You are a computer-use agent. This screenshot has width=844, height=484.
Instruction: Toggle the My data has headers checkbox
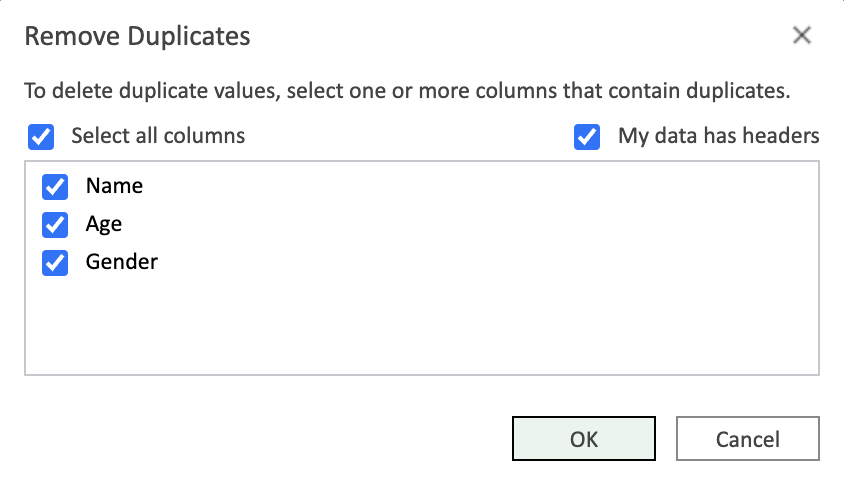pos(587,136)
